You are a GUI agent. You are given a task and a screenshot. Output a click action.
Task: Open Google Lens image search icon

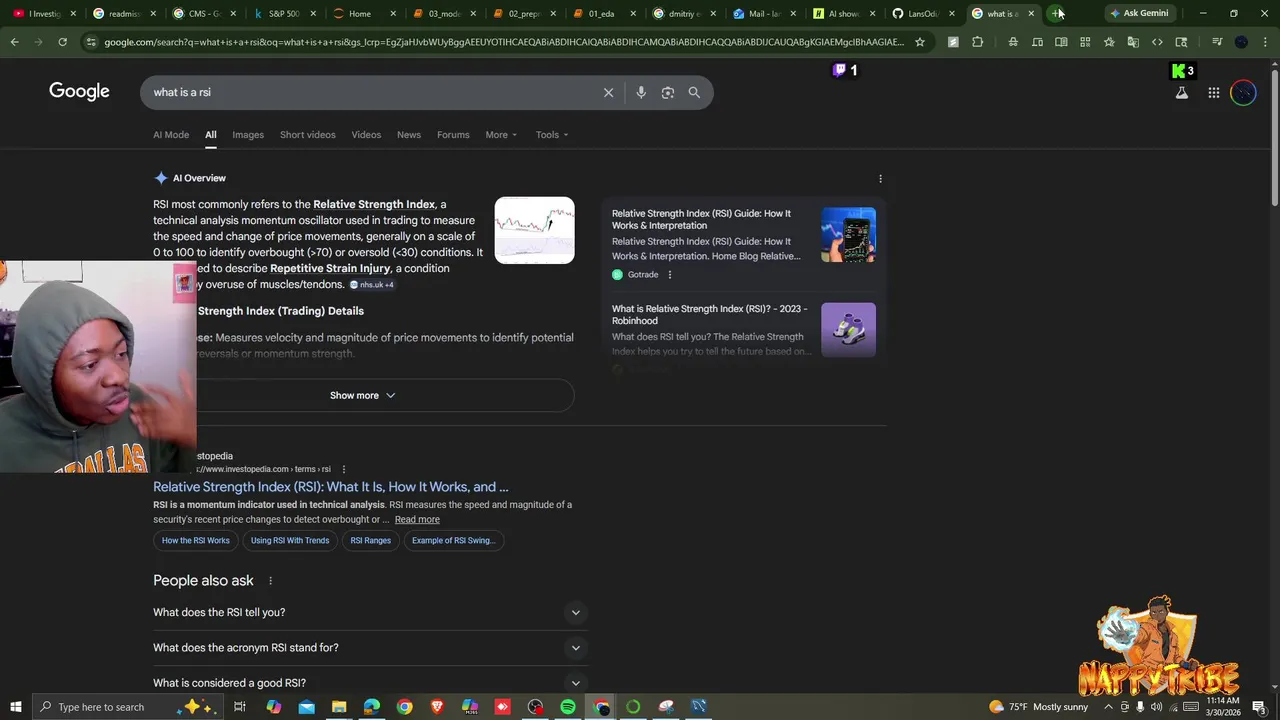pos(667,92)
